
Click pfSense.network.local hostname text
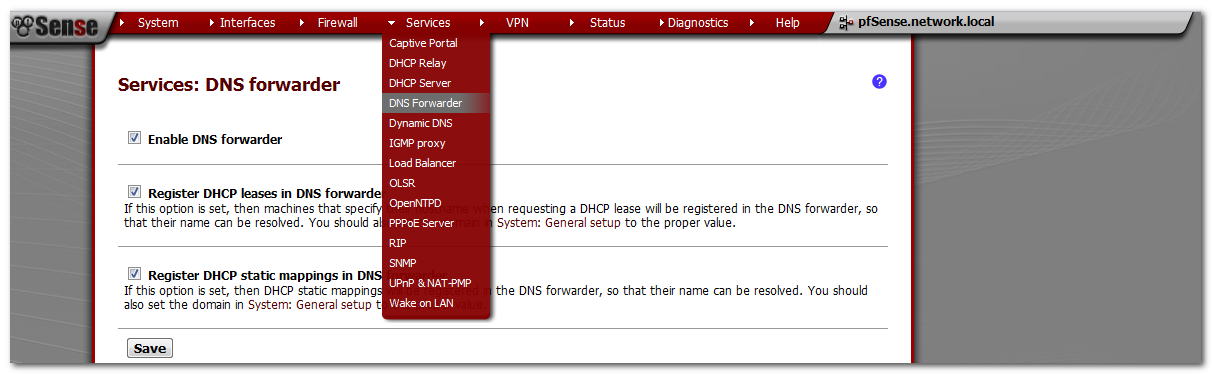click(926, 22)
